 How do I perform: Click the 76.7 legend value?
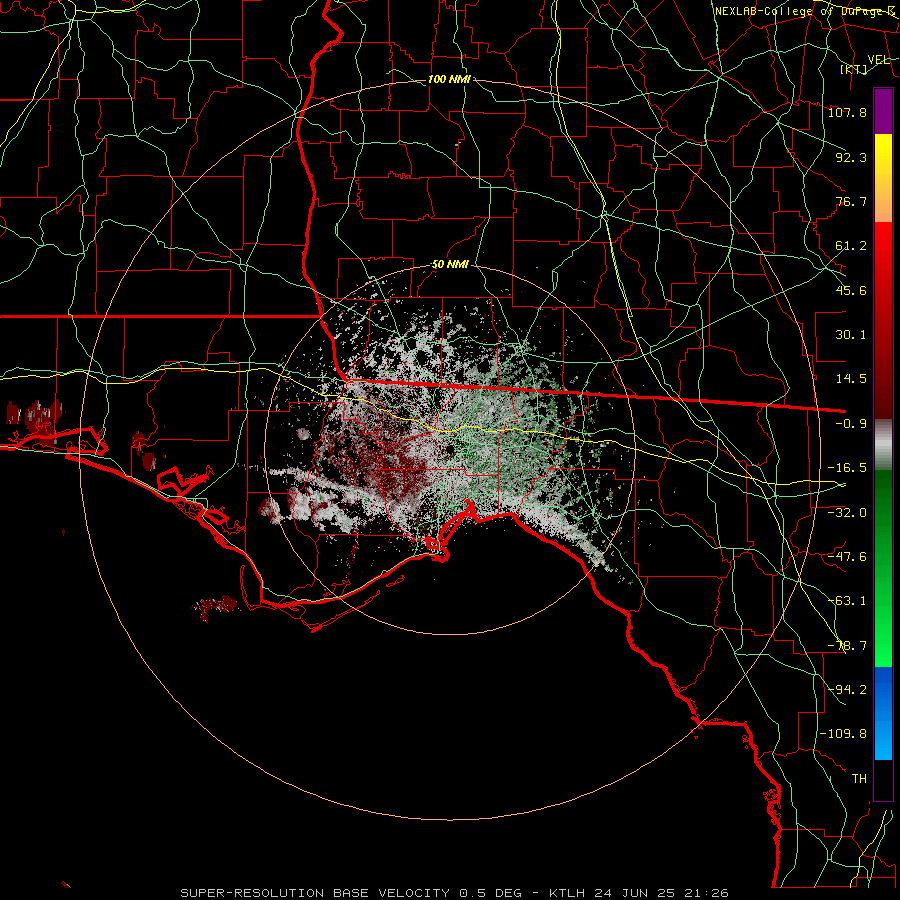click(x=851, y=201)
